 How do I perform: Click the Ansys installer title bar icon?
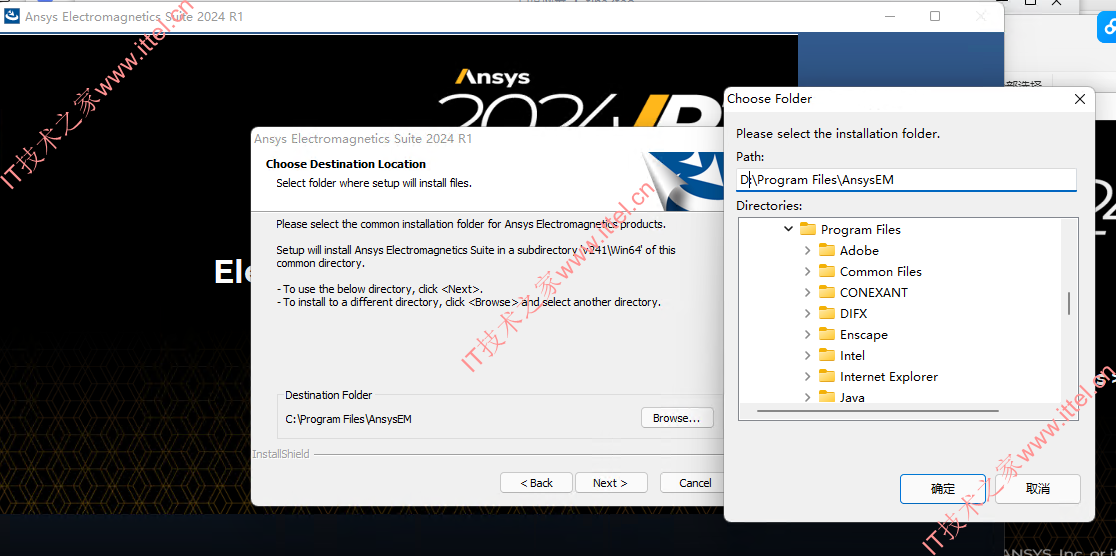pos(12,16)
